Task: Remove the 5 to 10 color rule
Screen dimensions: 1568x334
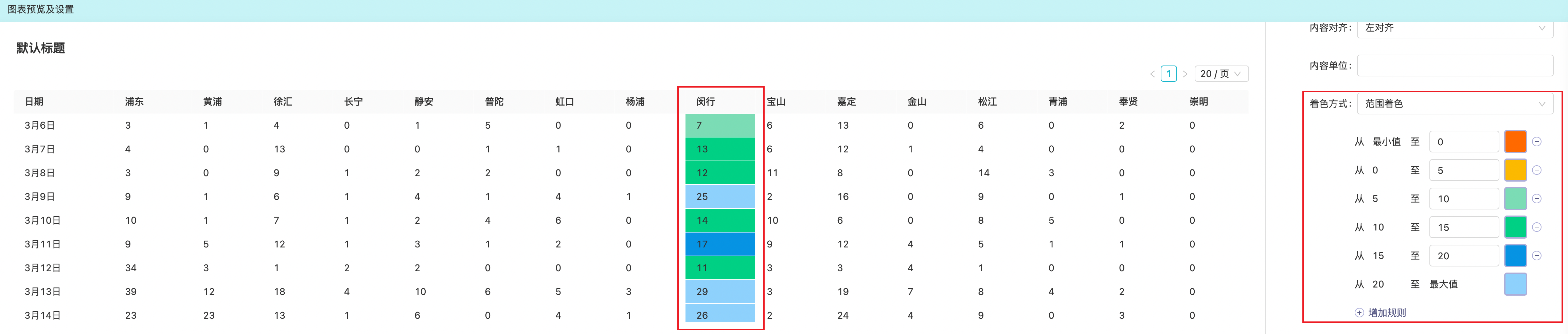Action: 1536,199
